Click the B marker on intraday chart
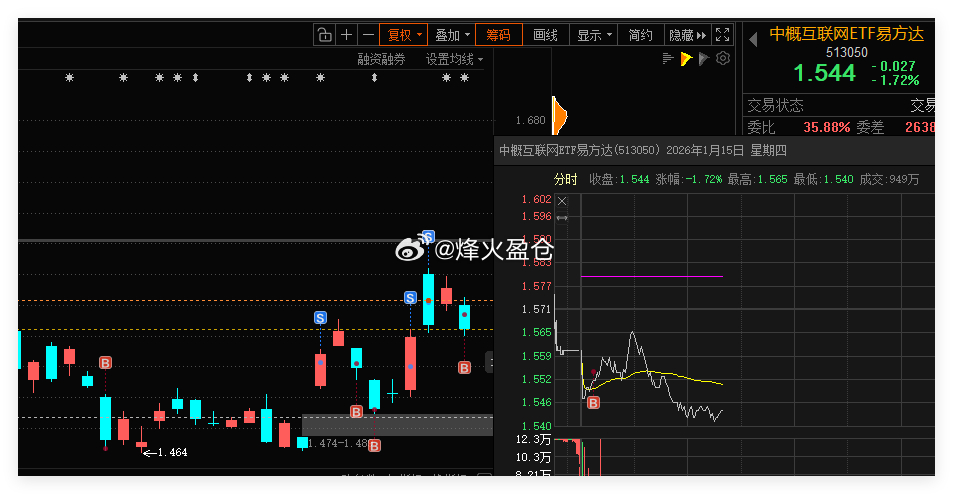 point(593,402)
